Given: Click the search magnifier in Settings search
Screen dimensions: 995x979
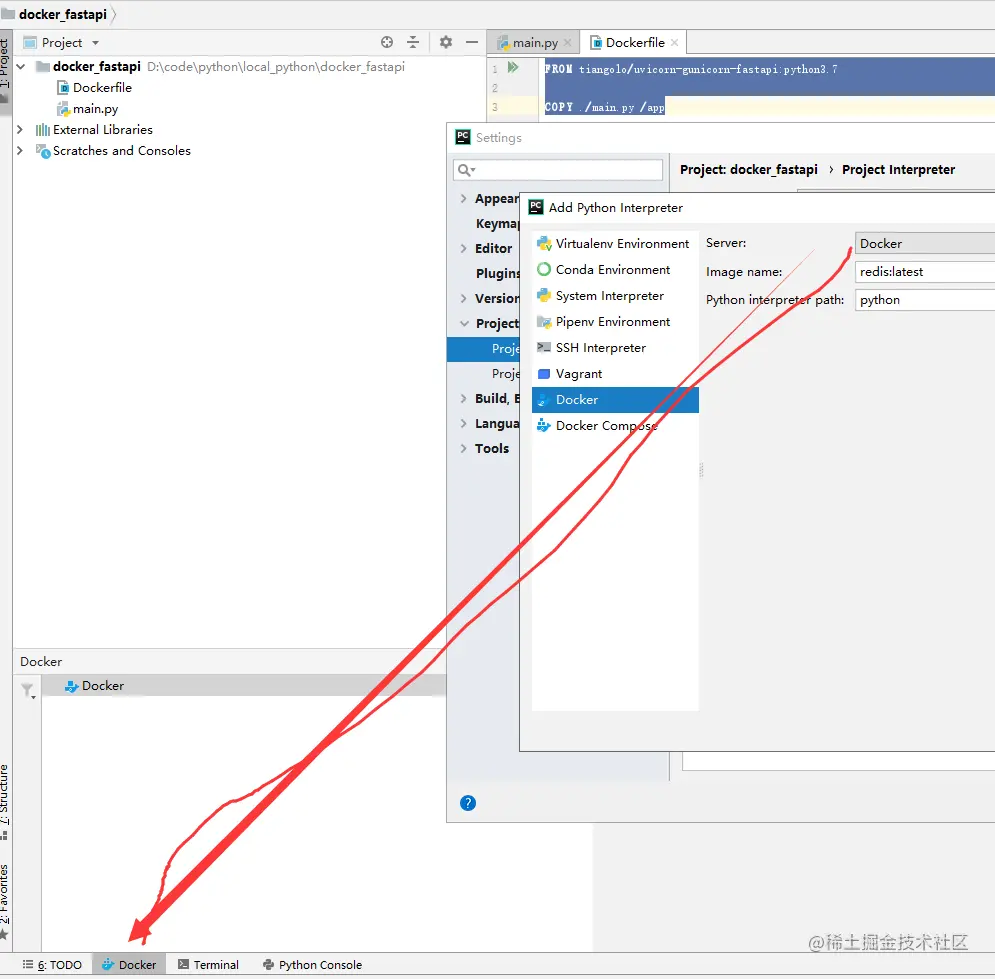Looking at the screenshot, I should point(466,170).
